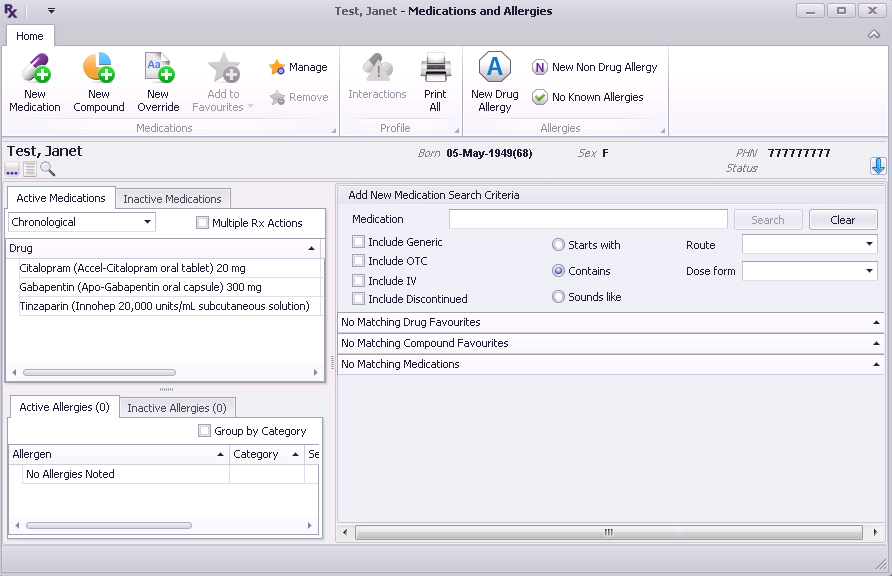Toggle Multiple Rx Actions checkbox
Viewport: 892px width, 576px height.
(202, 223)
